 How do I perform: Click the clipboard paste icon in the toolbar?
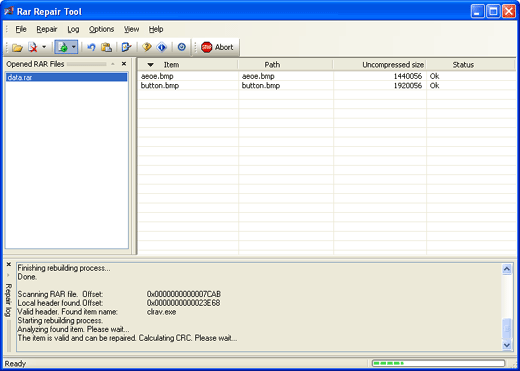click(x=106, y=47)
